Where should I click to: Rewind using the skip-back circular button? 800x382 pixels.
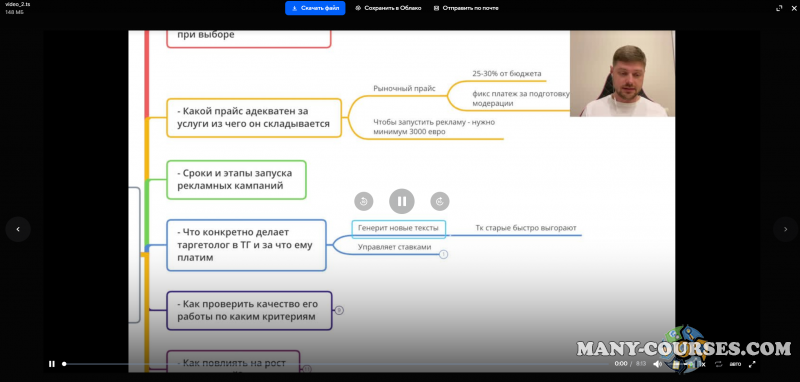pyautogui.click(x=364, y=201)
